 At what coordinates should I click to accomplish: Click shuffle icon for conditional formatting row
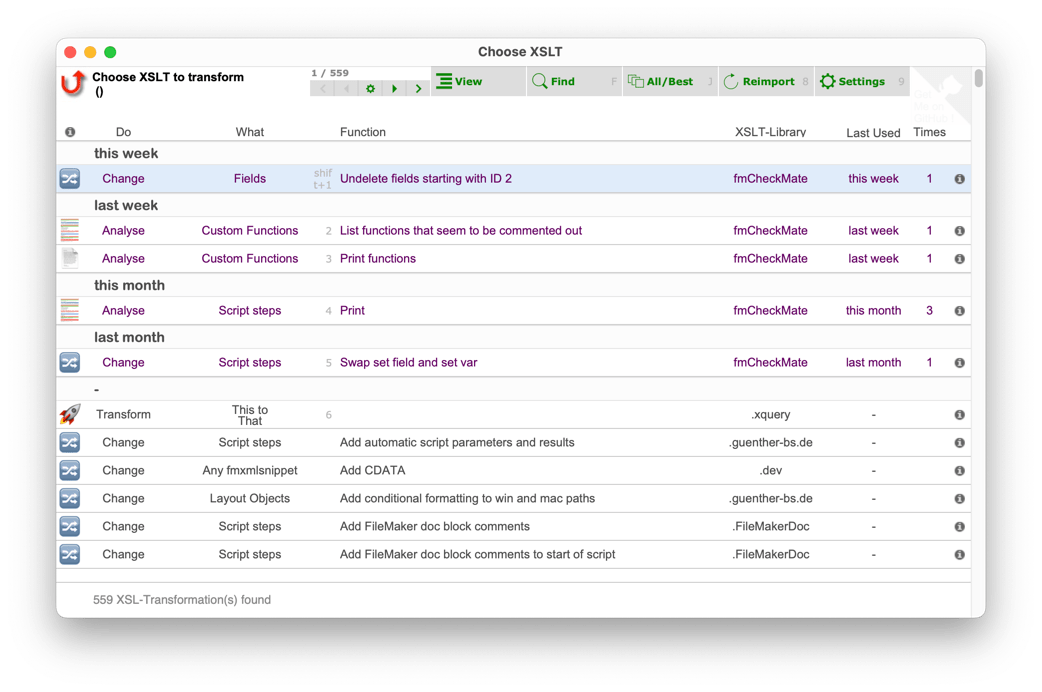(x=70, y=498)
